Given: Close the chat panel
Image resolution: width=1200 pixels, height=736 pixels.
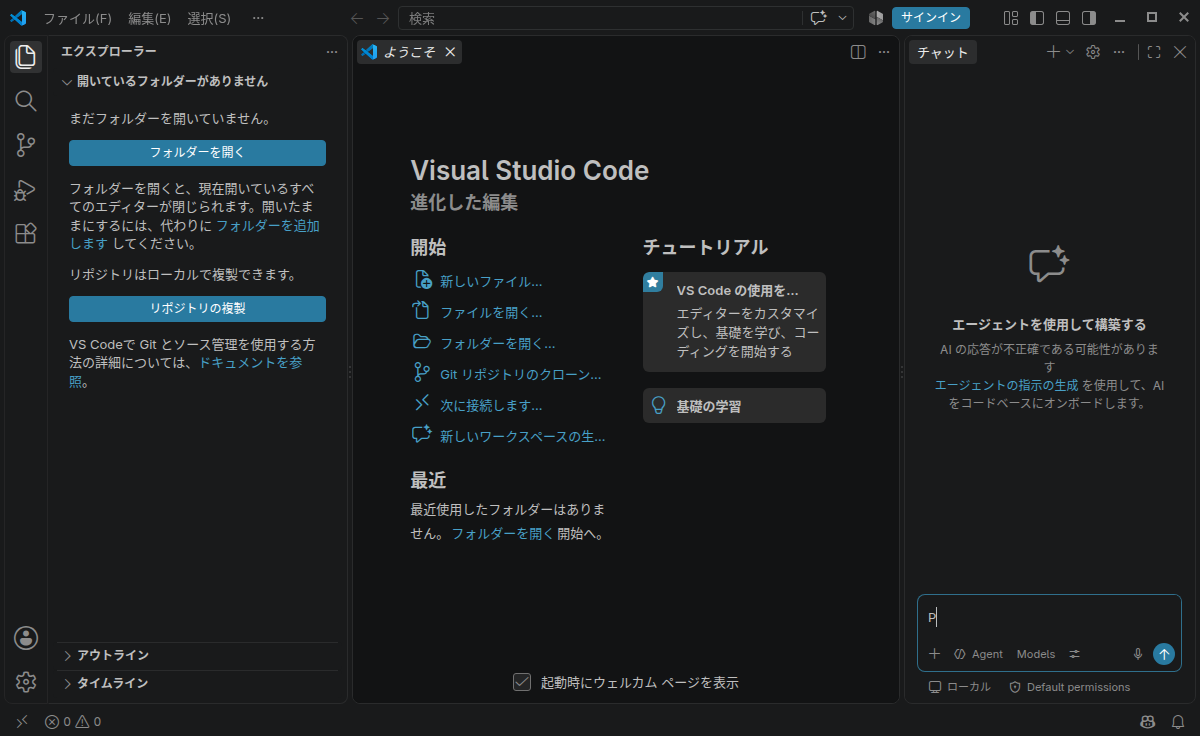Looking at the screenshot, I should [x=1180, y=52].
